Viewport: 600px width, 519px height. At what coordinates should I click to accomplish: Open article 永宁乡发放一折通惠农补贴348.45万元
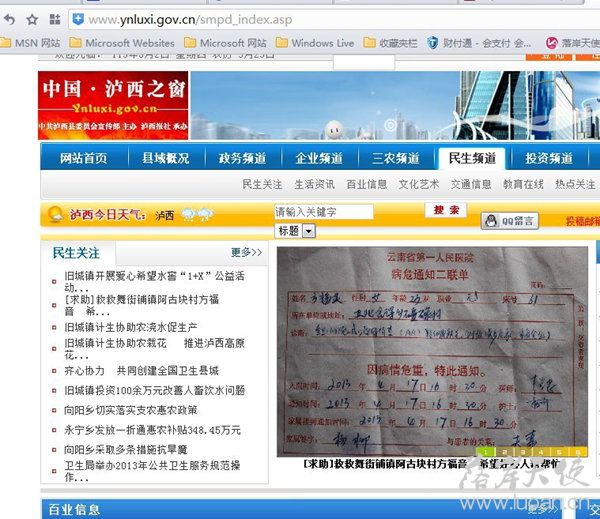pyautogui.click(x=152, y=430)
